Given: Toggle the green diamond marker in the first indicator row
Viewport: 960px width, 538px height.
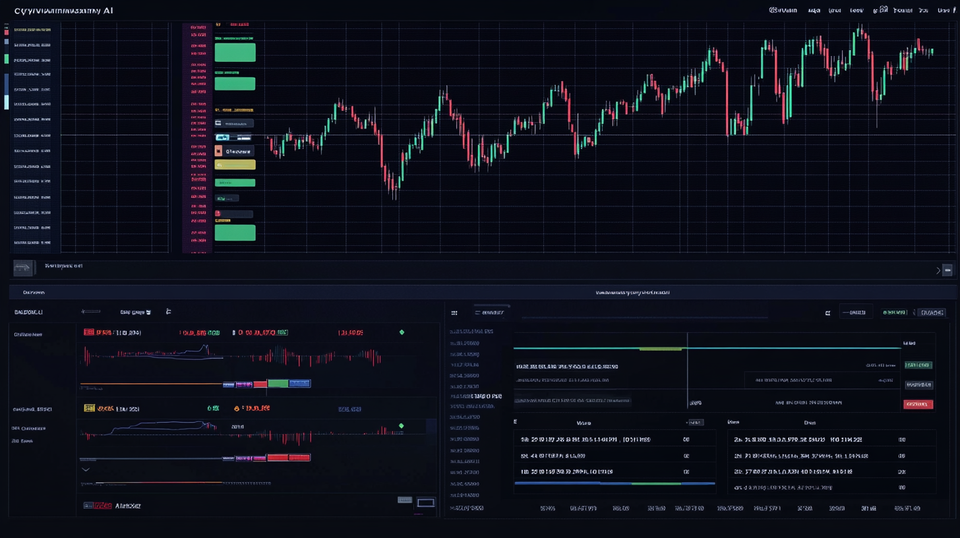Looking at the screenshot, I should (x=402, y=332).
